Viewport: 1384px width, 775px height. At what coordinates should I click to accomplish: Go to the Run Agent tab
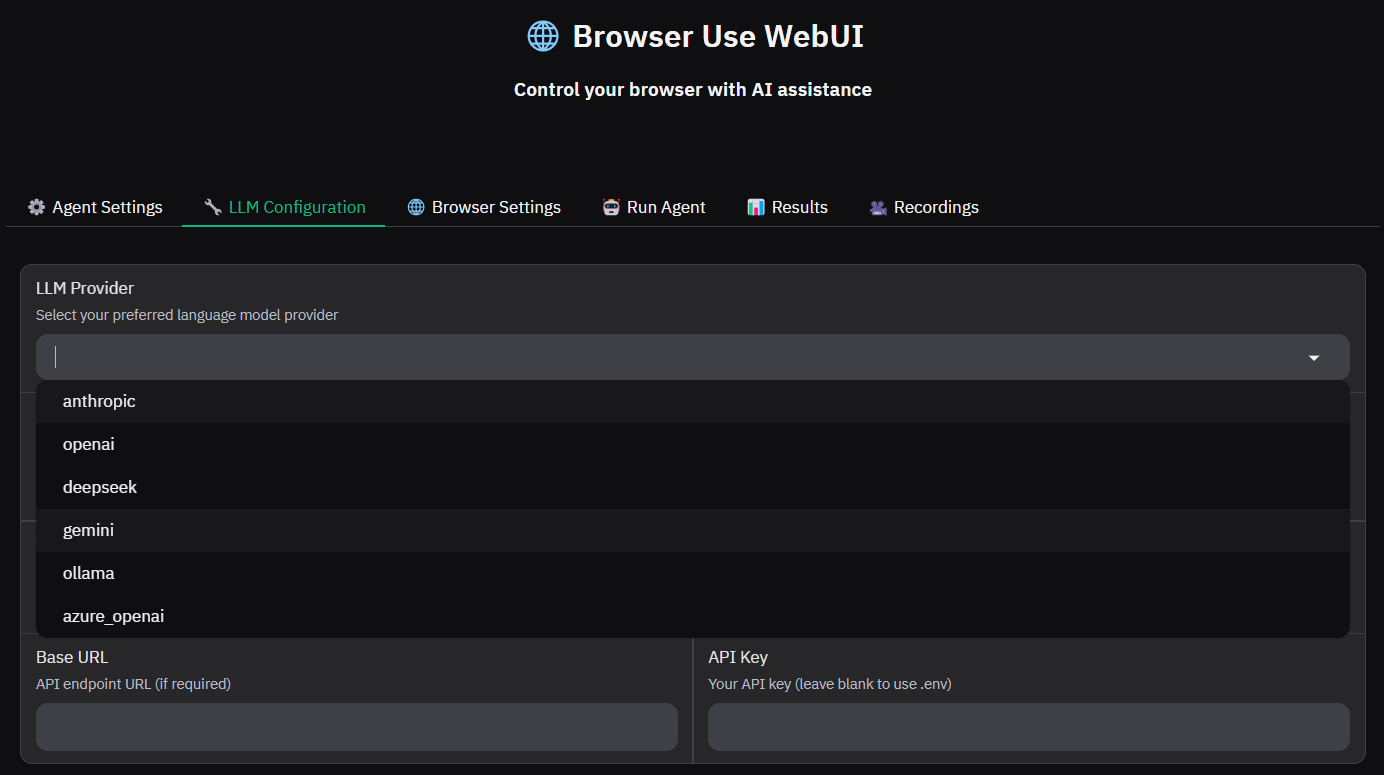click(x=654, y=207)
